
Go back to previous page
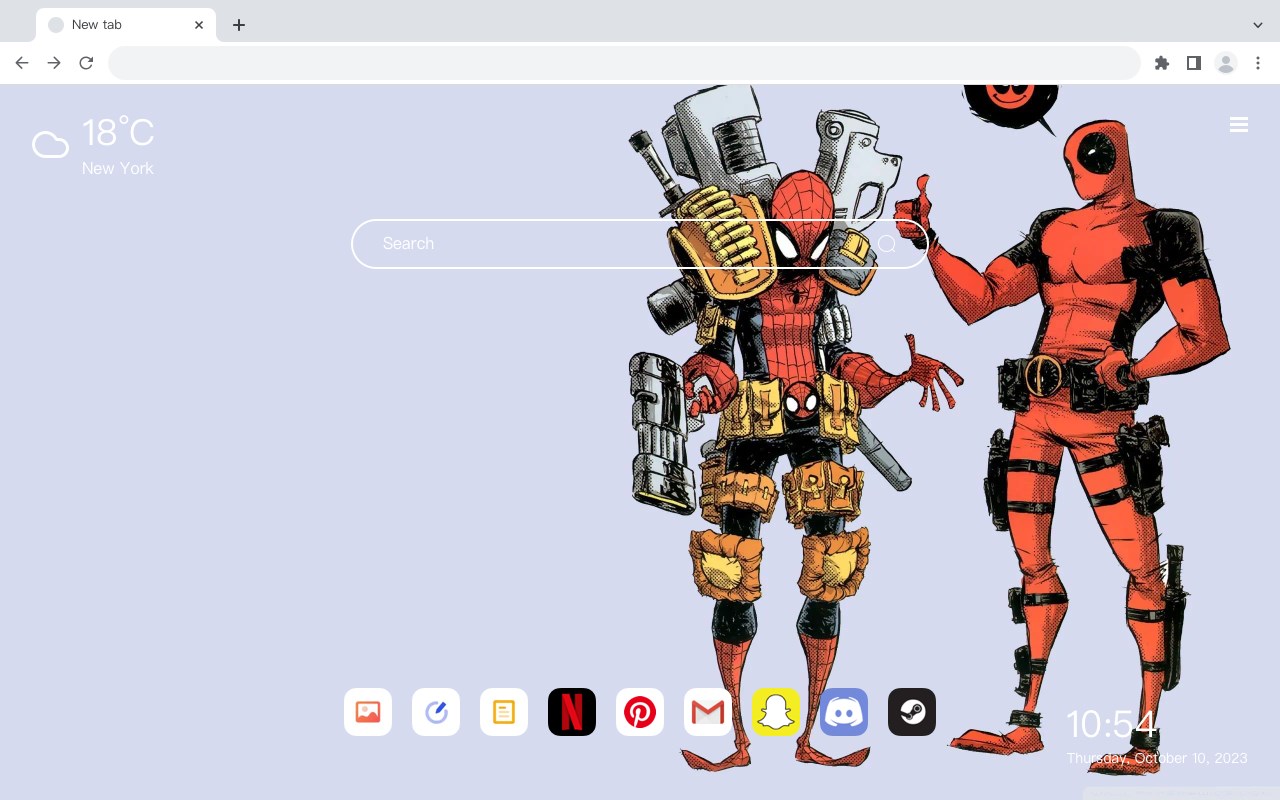click(22, 63)
